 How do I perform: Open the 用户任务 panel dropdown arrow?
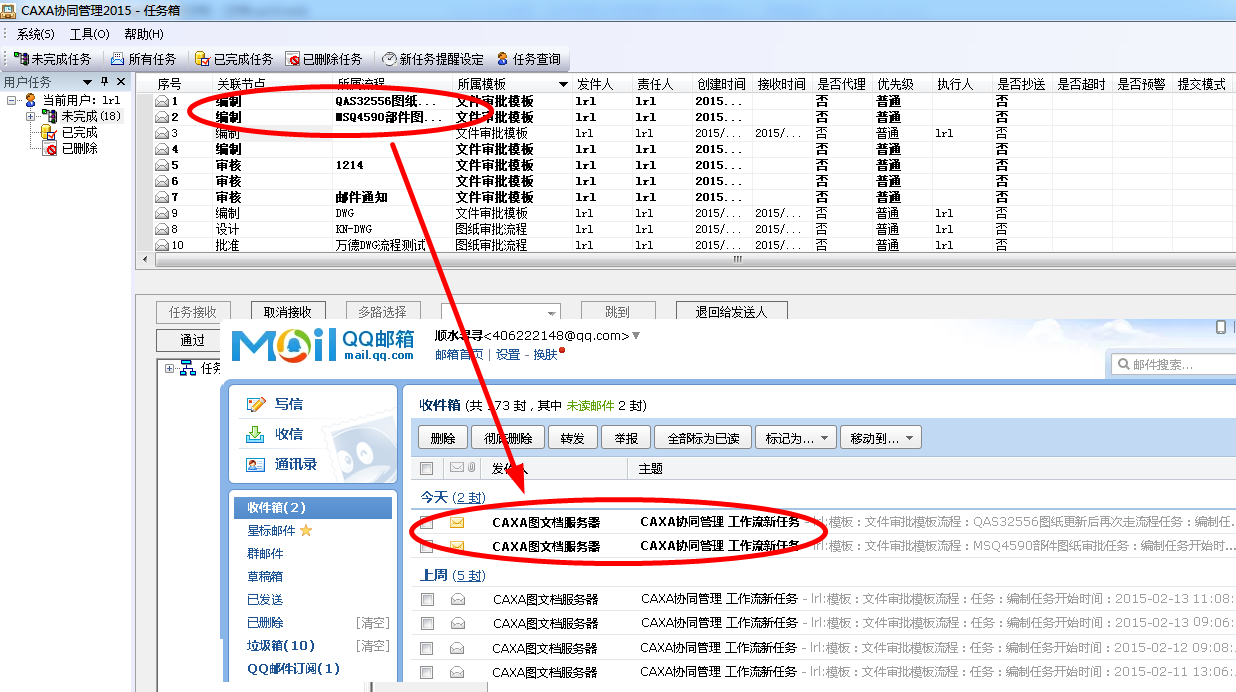coord(87,82)
